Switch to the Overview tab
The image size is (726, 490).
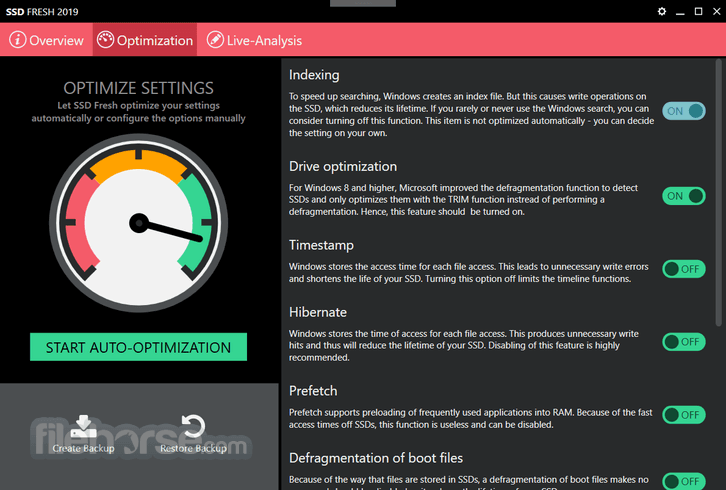click(x=46, y=40)
